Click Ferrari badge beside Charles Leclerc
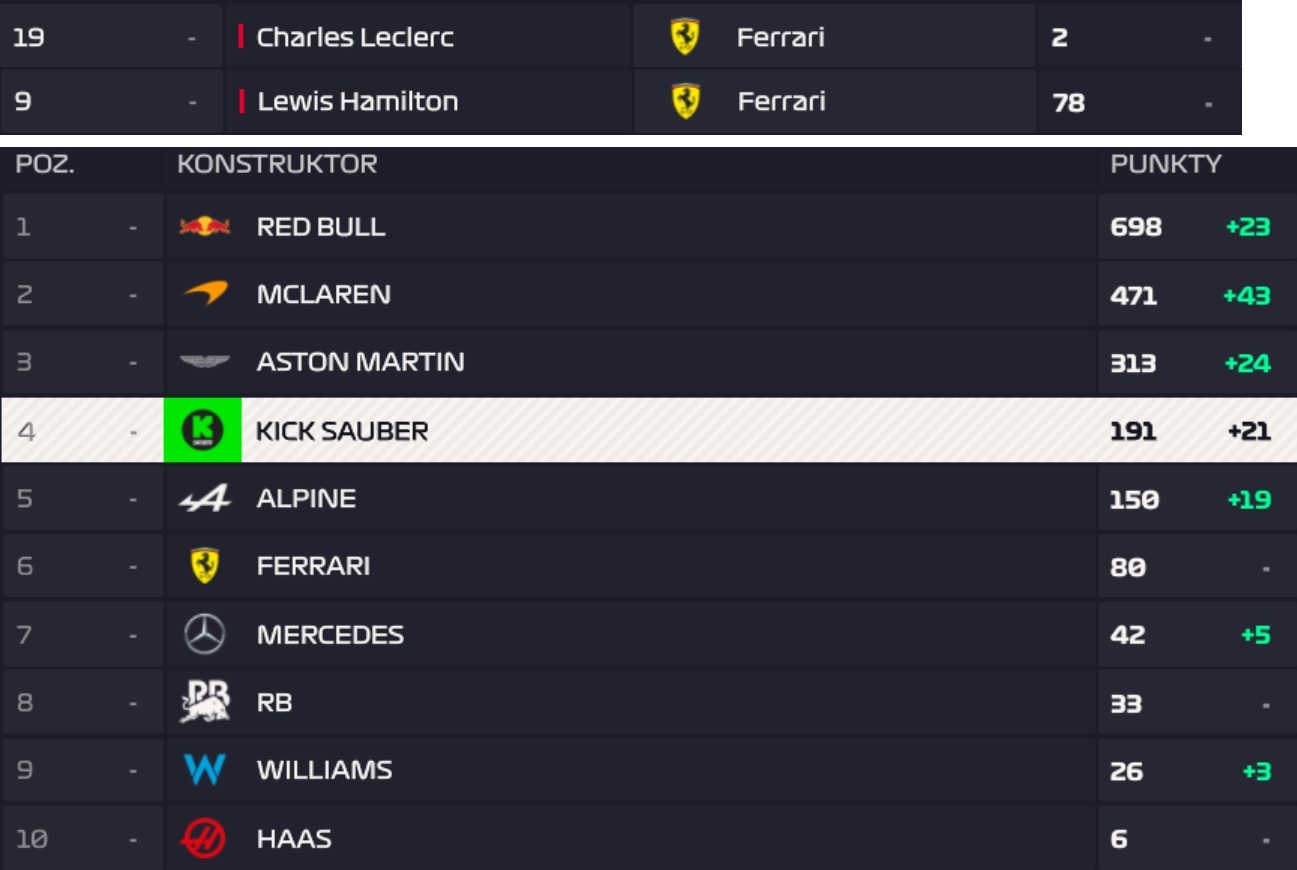The width and height of the screenshot is (1297, 870). click(x=685, y=38)
